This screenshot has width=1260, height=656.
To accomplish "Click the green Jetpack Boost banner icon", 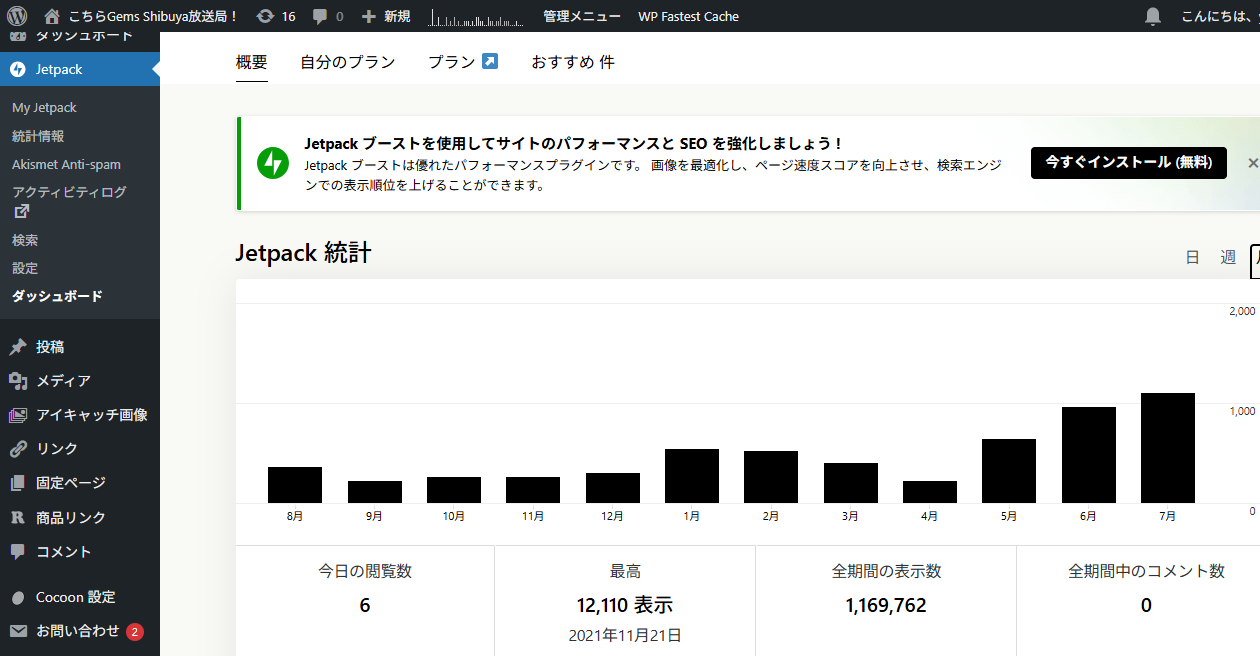I will click(273, 163).
